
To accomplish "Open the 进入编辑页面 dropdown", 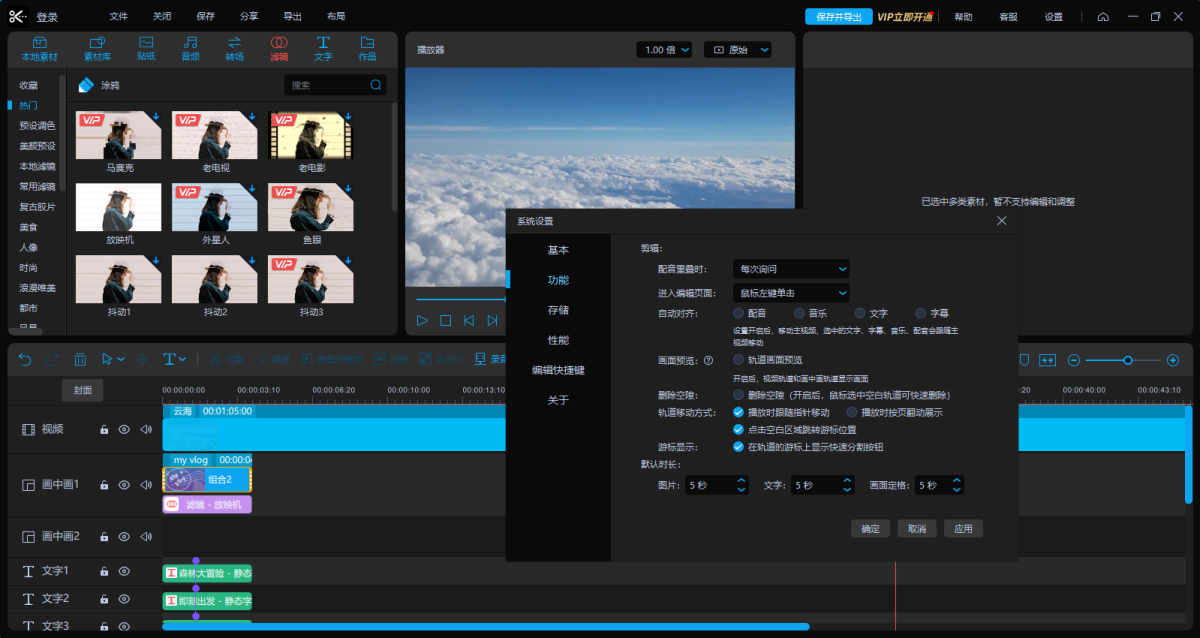I will [x=791, y=293].
